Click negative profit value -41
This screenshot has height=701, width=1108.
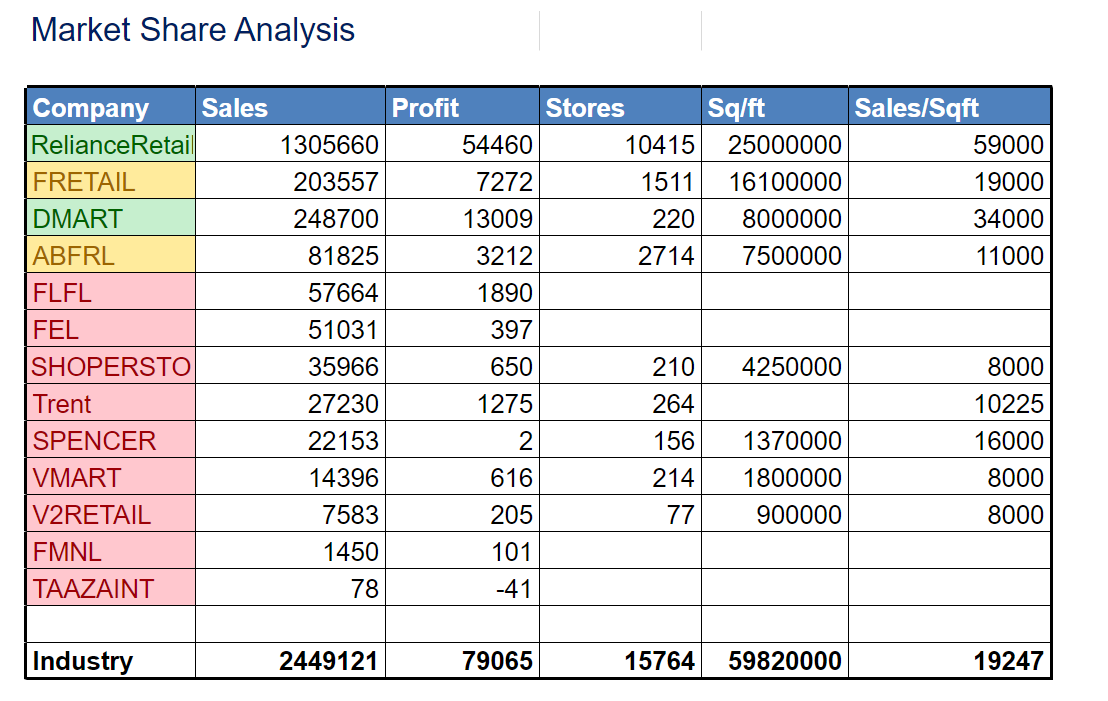tap(514, 589)
